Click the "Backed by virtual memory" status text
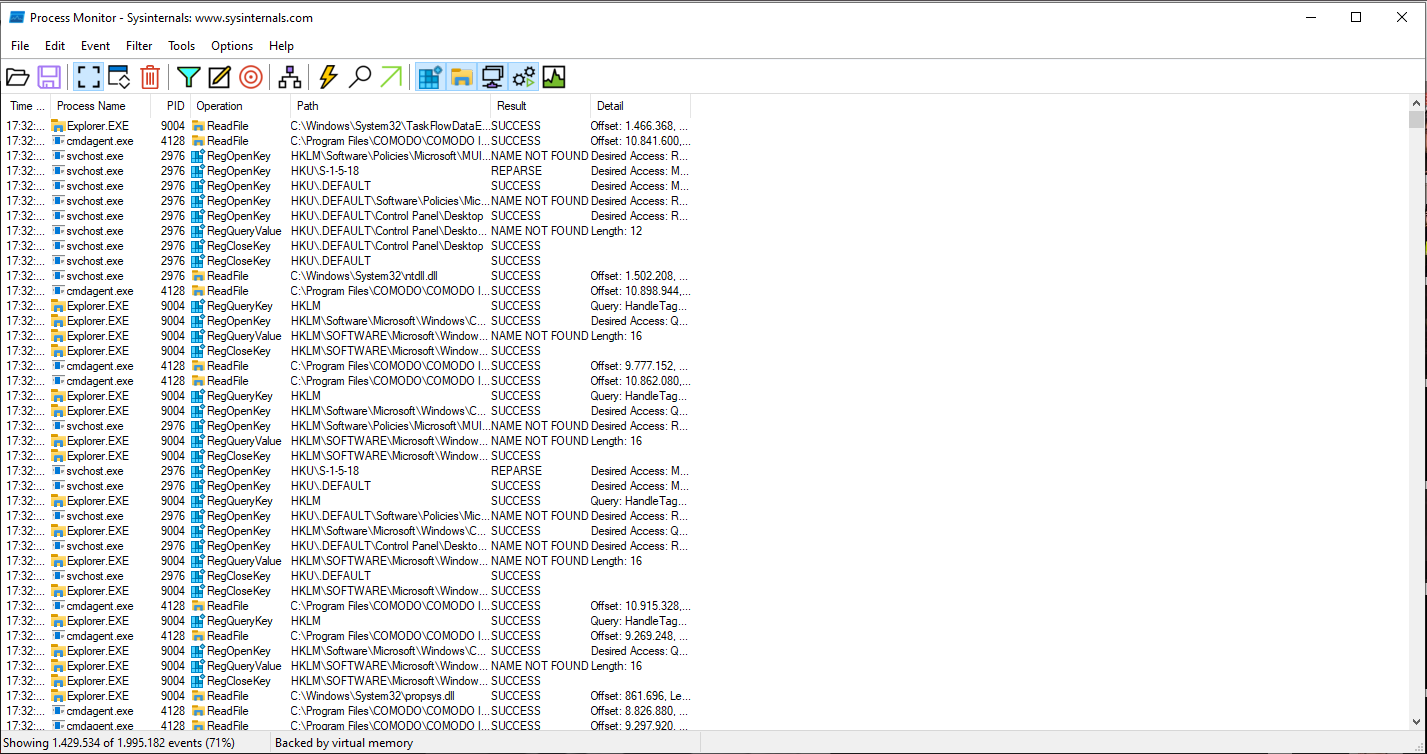This screenshot has width=1427, height=754. [343, 743]
